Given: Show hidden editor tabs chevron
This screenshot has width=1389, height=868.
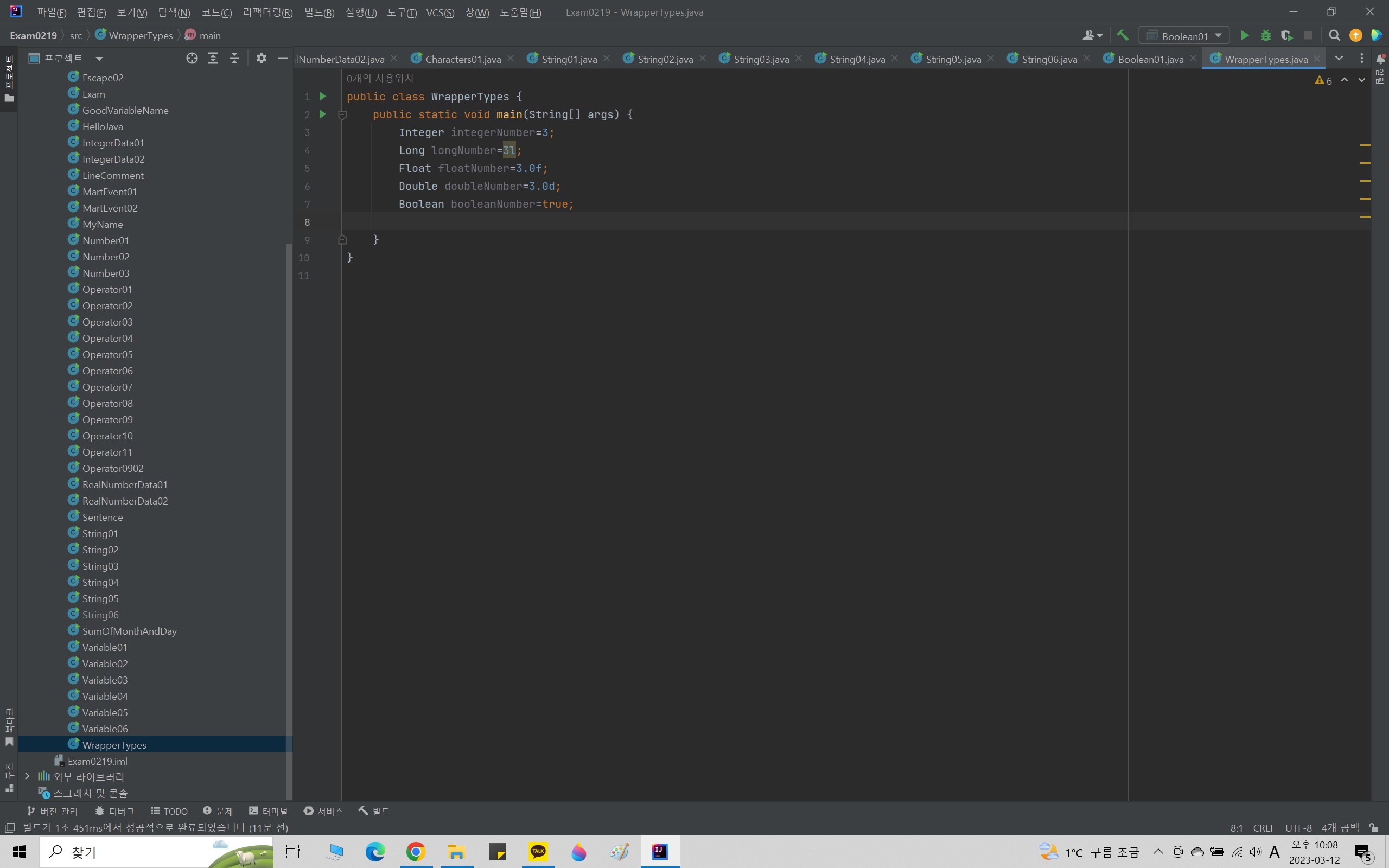Looking at the screenshot, I should 1339,59.
